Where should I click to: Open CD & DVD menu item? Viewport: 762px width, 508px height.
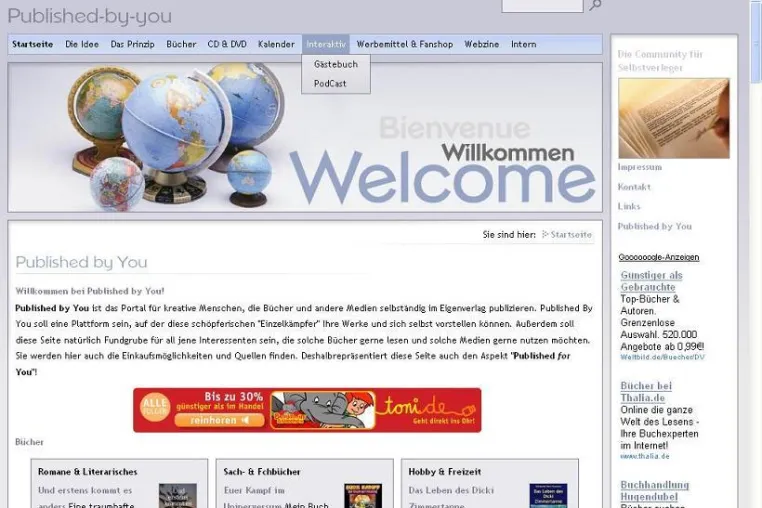tap(227, 44)
